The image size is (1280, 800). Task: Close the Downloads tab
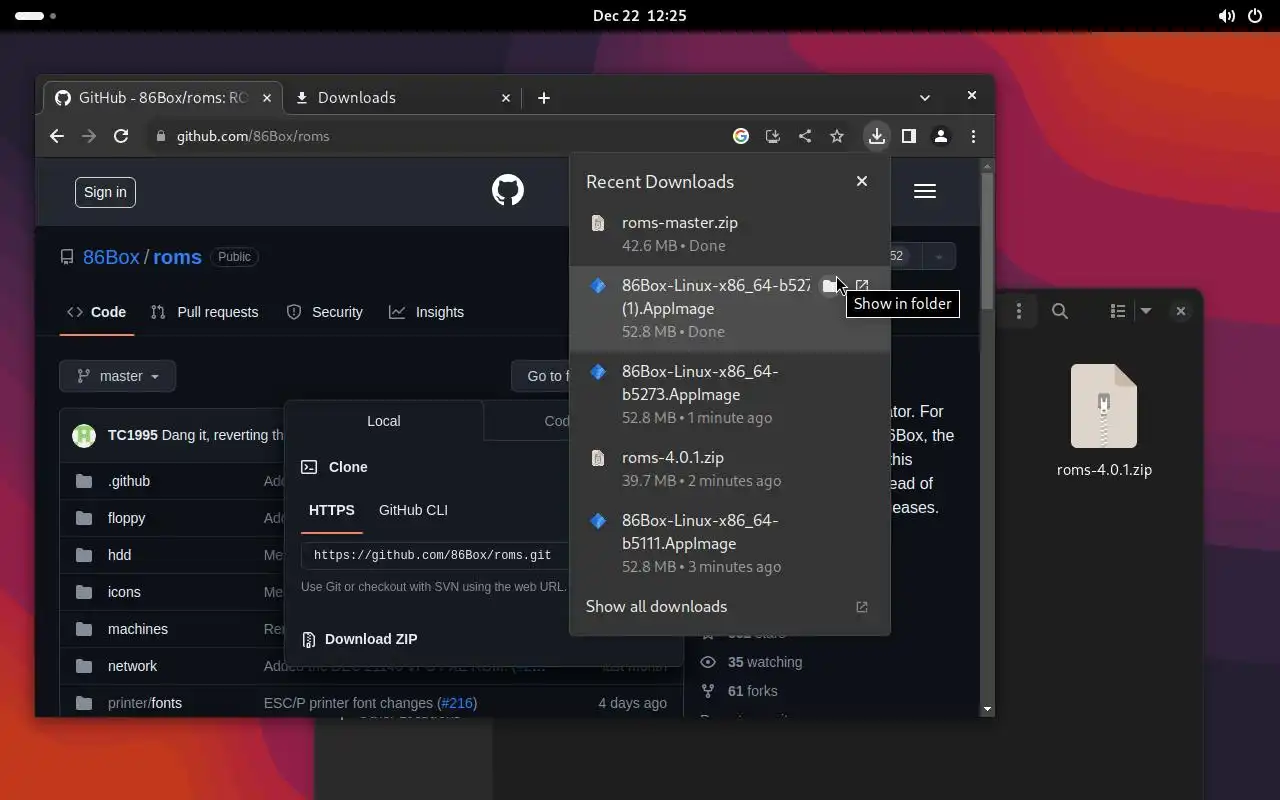click(506, 97)
